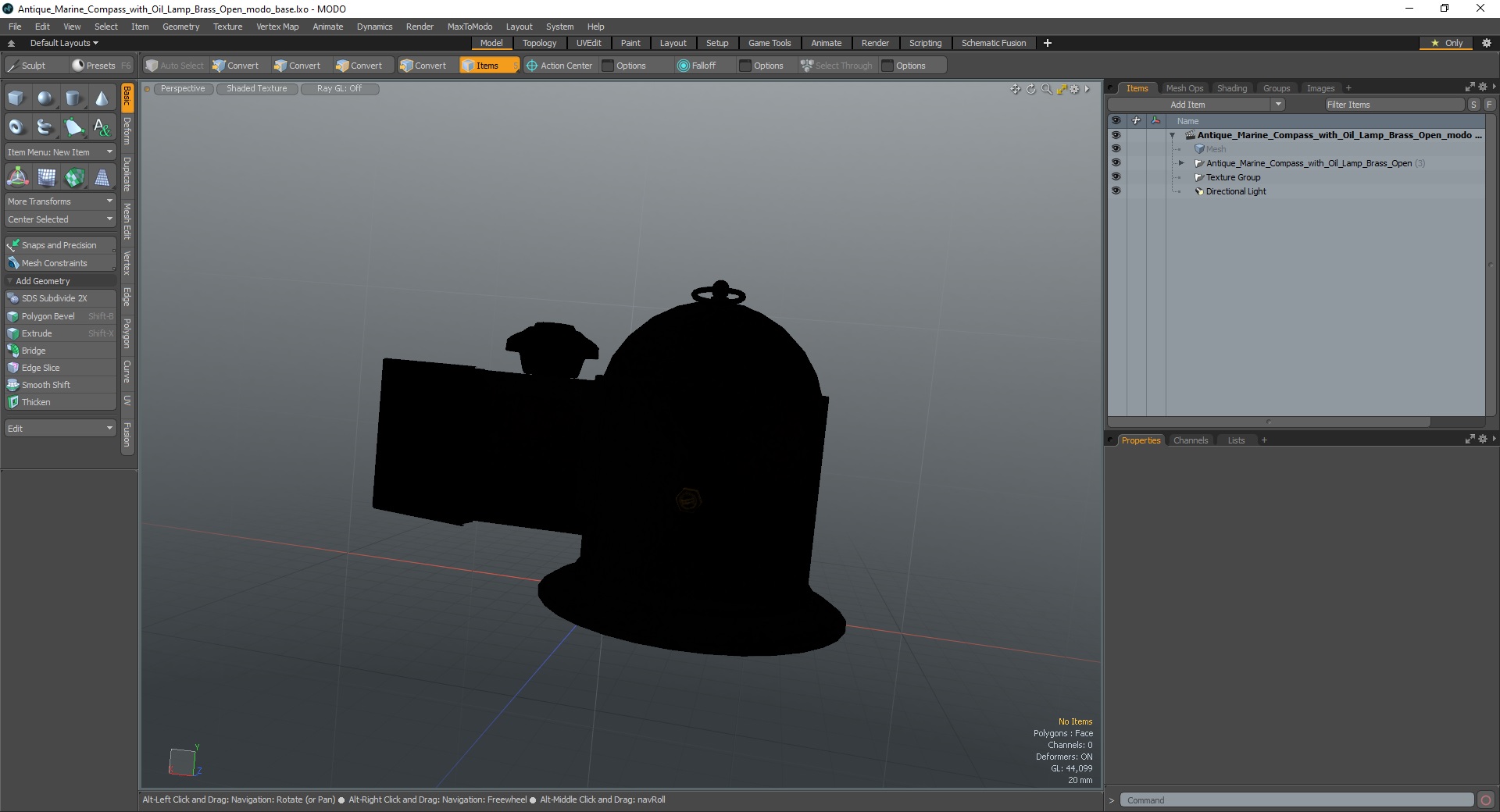The height and width of the screenshot is (812, 1500).
Task: Open the Properties panel settings gear
Action: [1483, 440]
